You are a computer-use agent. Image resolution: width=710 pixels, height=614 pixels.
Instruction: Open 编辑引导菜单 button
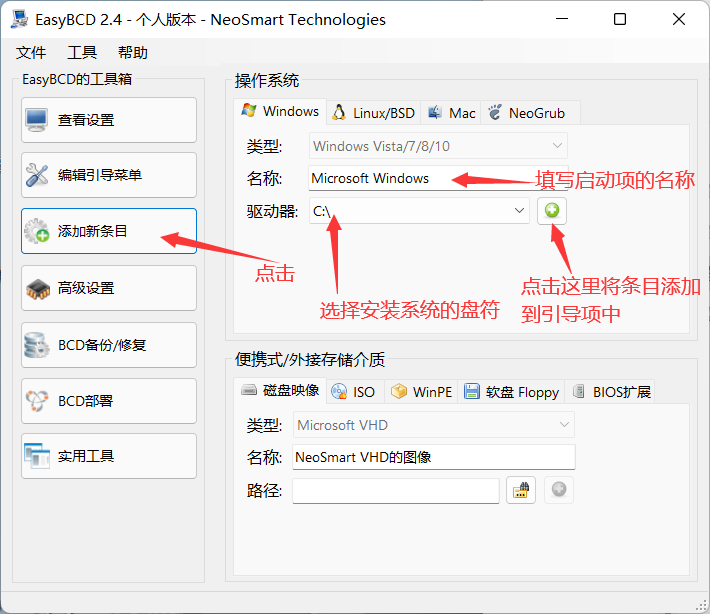click(109, 175)
